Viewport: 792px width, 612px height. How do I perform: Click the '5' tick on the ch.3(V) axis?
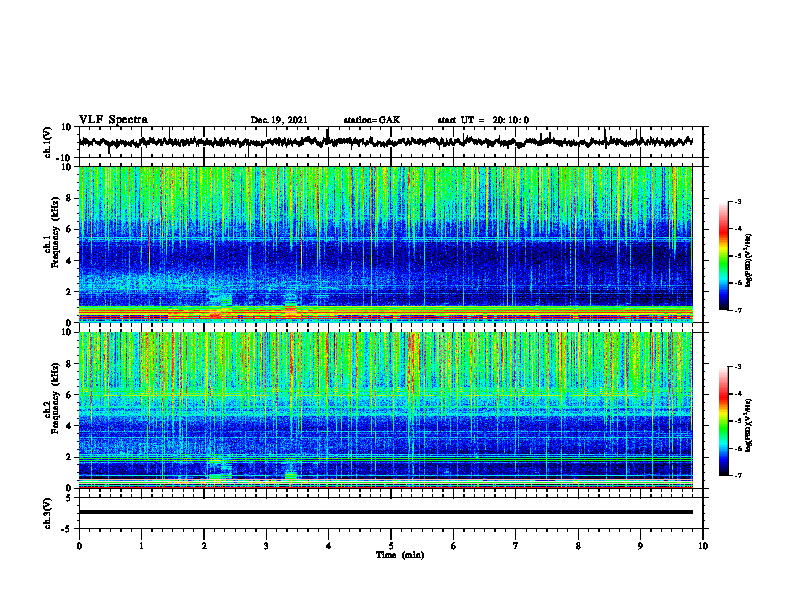pos(70,498)
